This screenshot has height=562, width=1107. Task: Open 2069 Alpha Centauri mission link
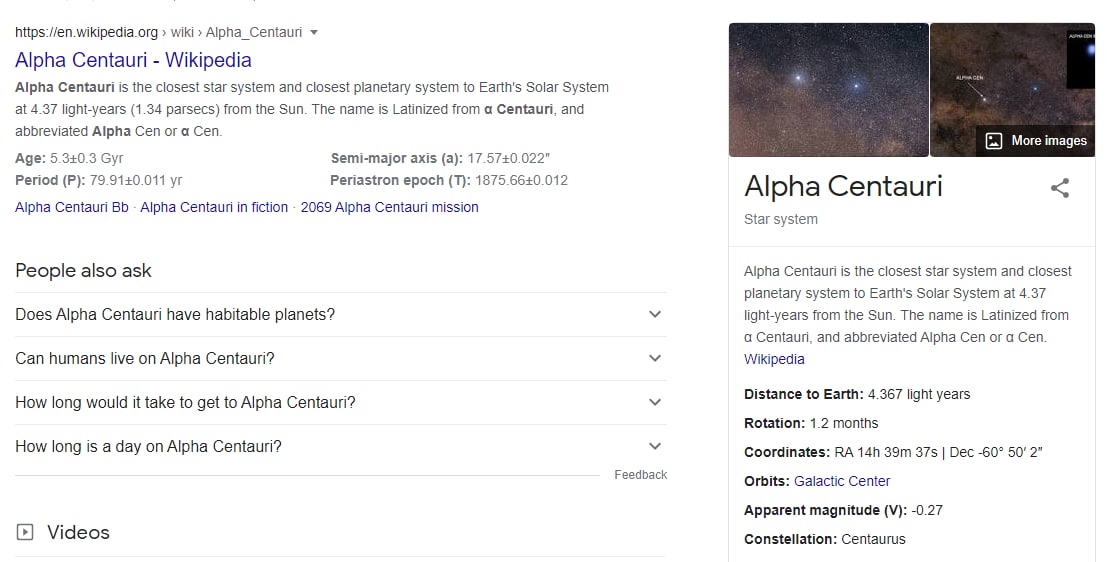(x=389, y=207)
